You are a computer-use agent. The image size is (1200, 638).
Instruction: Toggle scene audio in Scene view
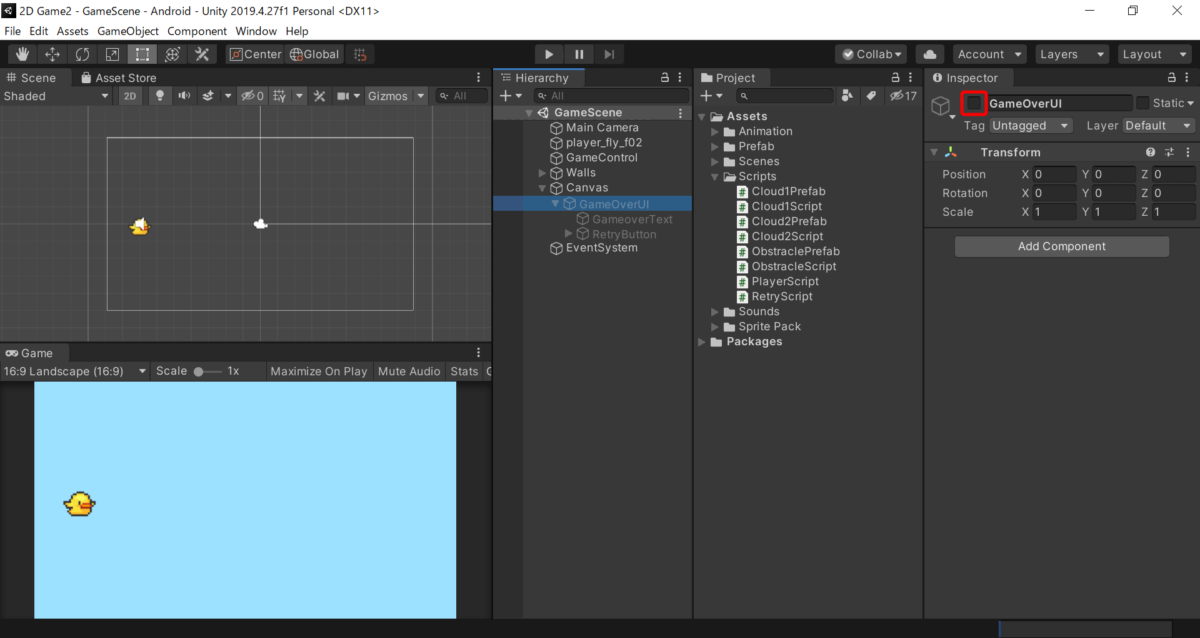(184, 96)
